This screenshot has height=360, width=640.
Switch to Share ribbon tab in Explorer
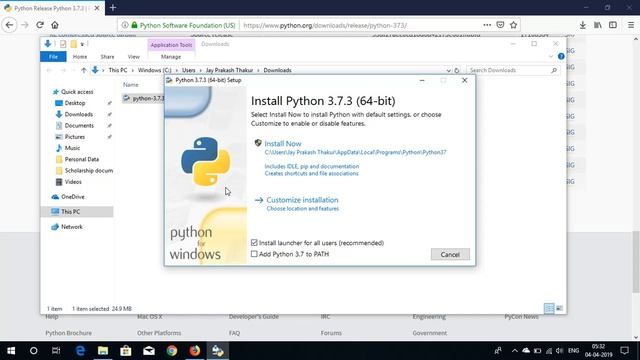point(107,57)
